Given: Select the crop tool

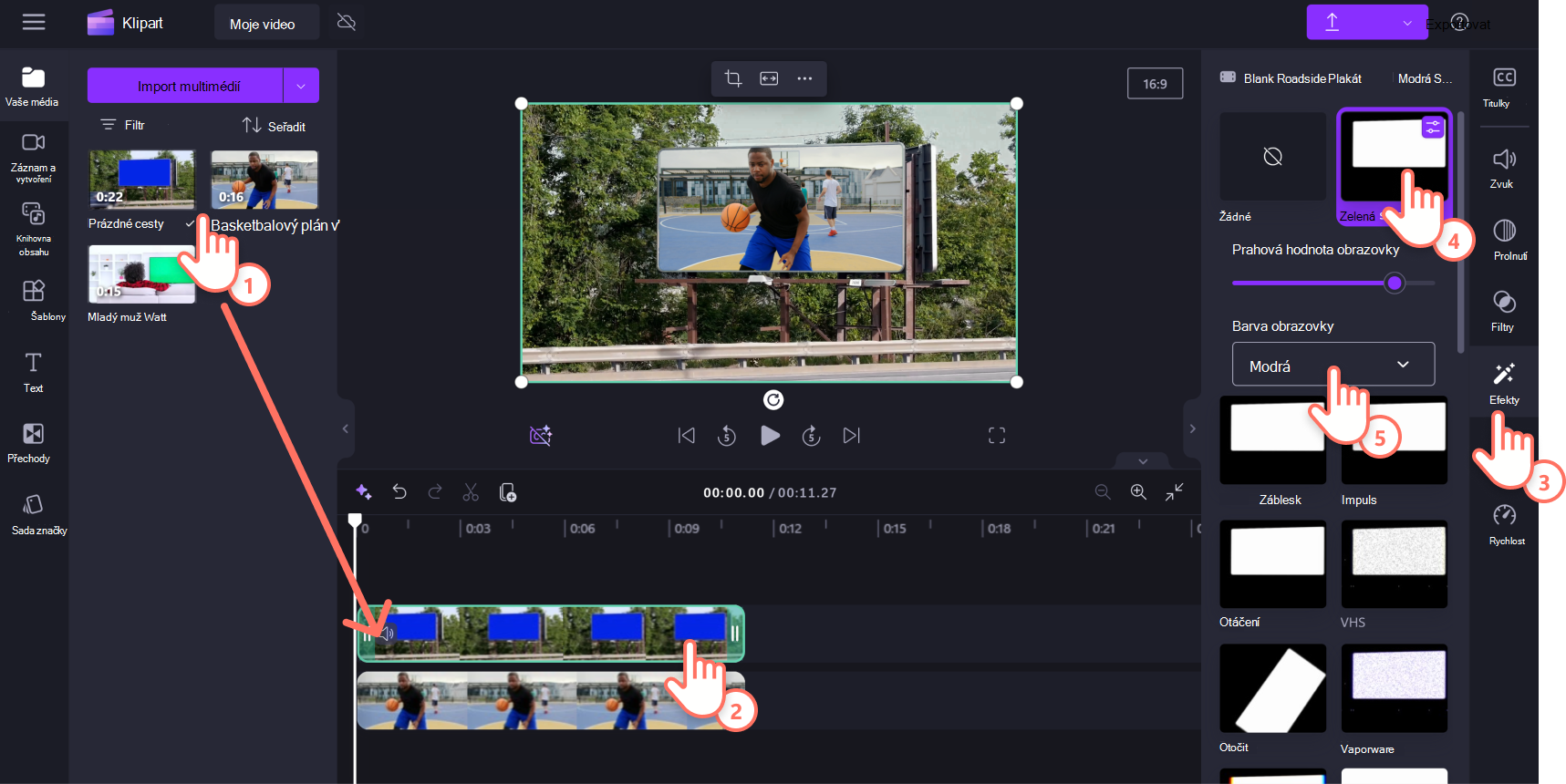Looking at the screenshot, I should pos(733,78).
